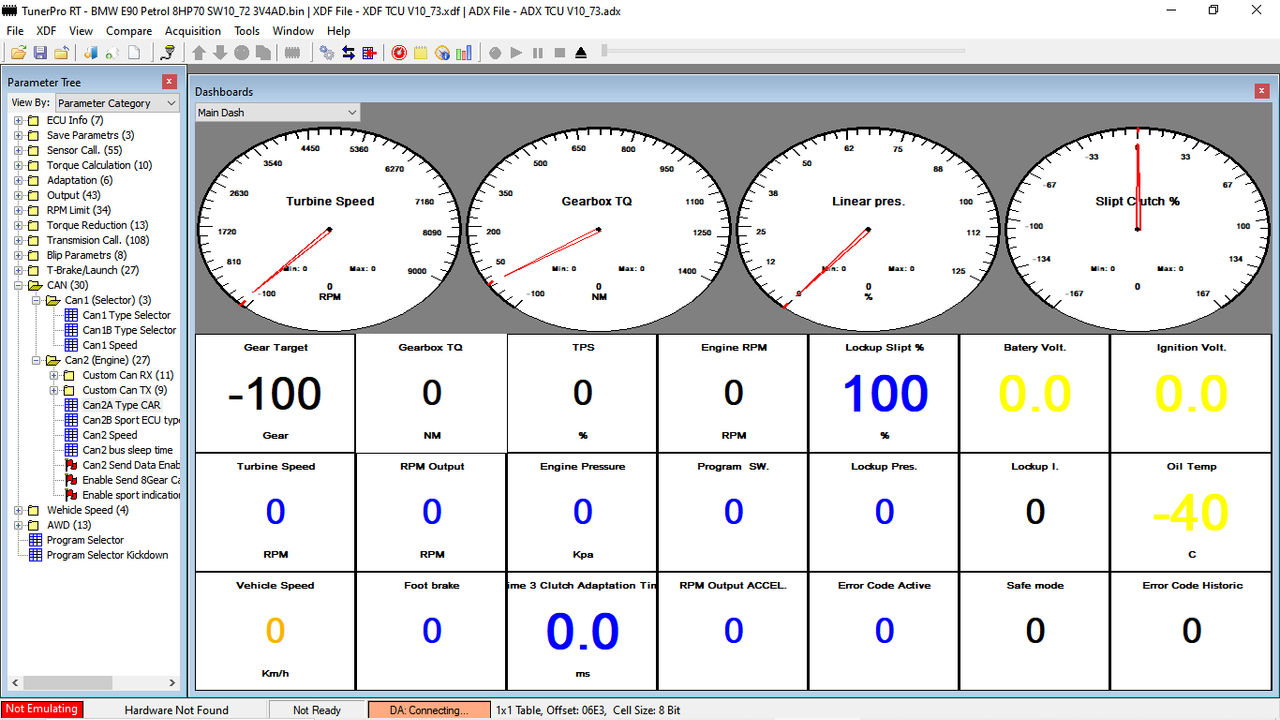
Task: Open the Compare menu
Action: [x=129, y=31]
